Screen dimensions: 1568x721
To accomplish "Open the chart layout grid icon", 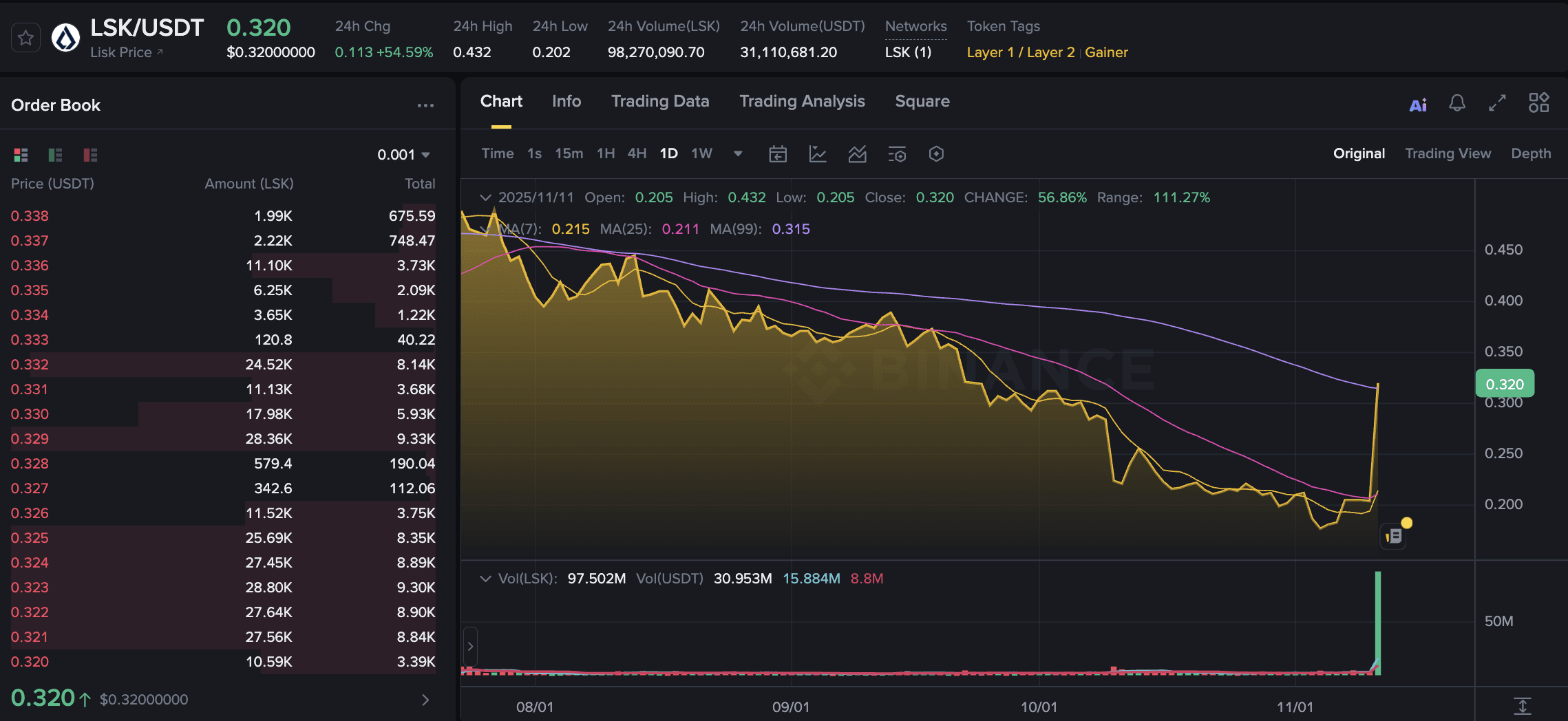I will 1538,103.
